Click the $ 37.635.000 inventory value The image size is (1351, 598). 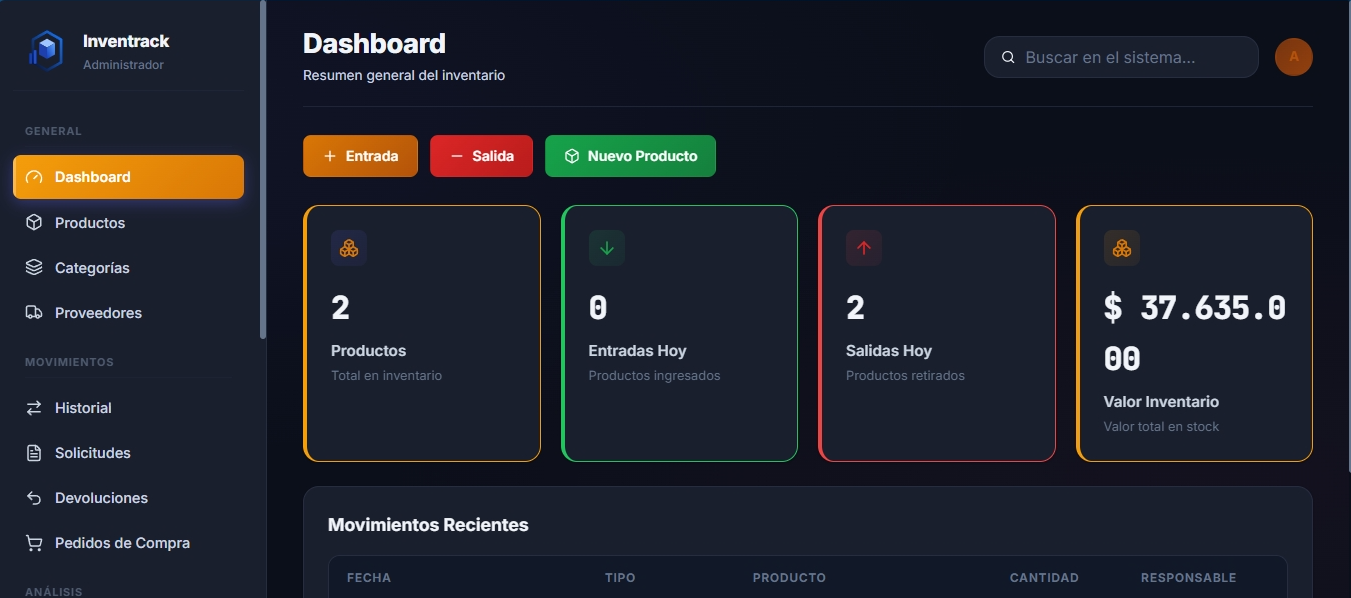coord(1194,333)
